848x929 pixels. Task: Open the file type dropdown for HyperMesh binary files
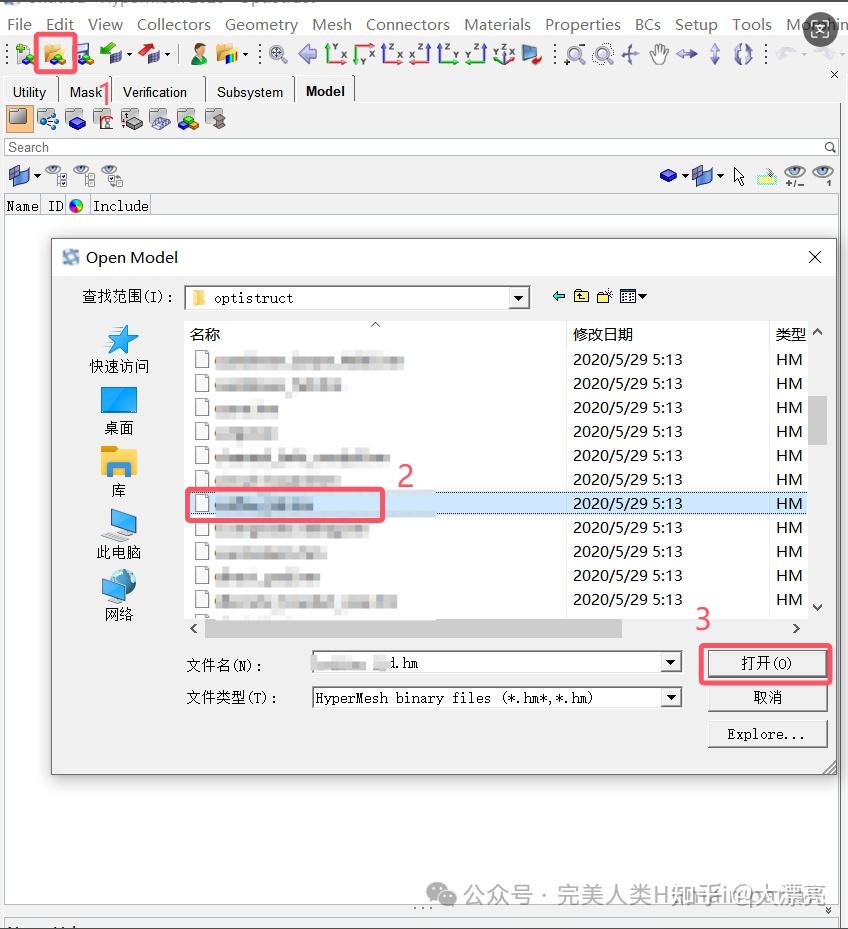[x=671, y=697]
